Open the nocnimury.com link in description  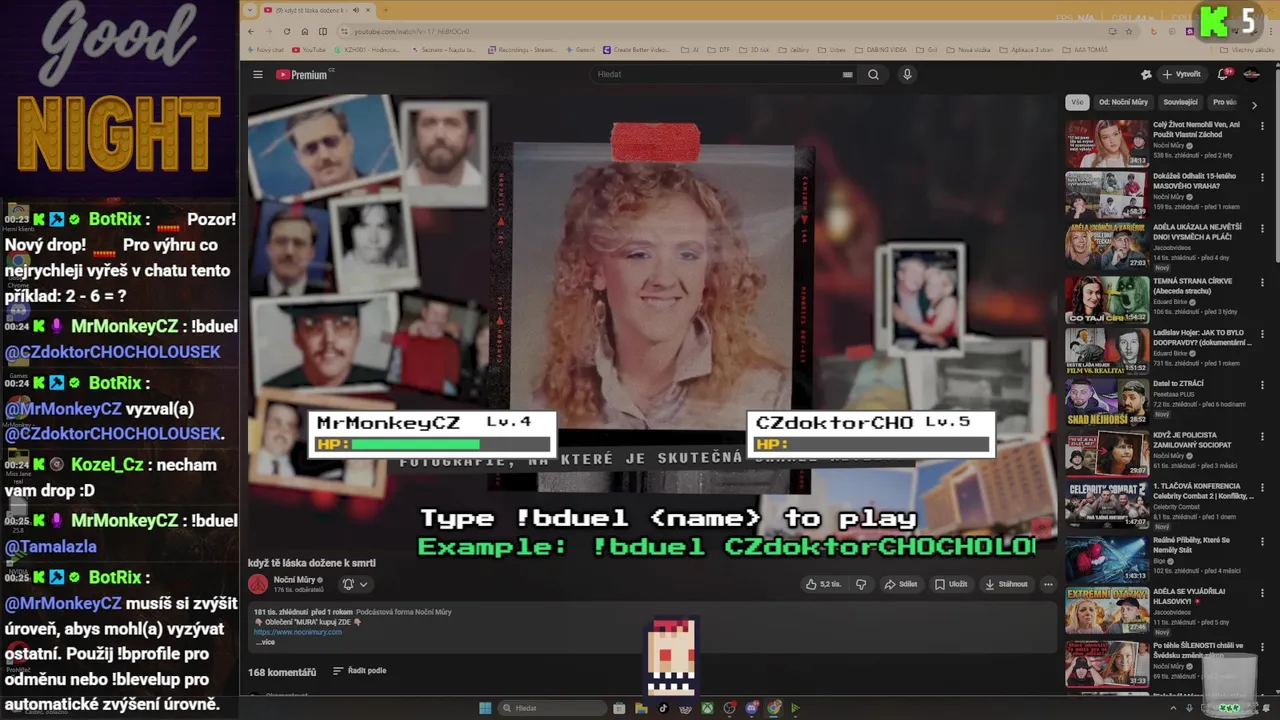tap(298, 632)
